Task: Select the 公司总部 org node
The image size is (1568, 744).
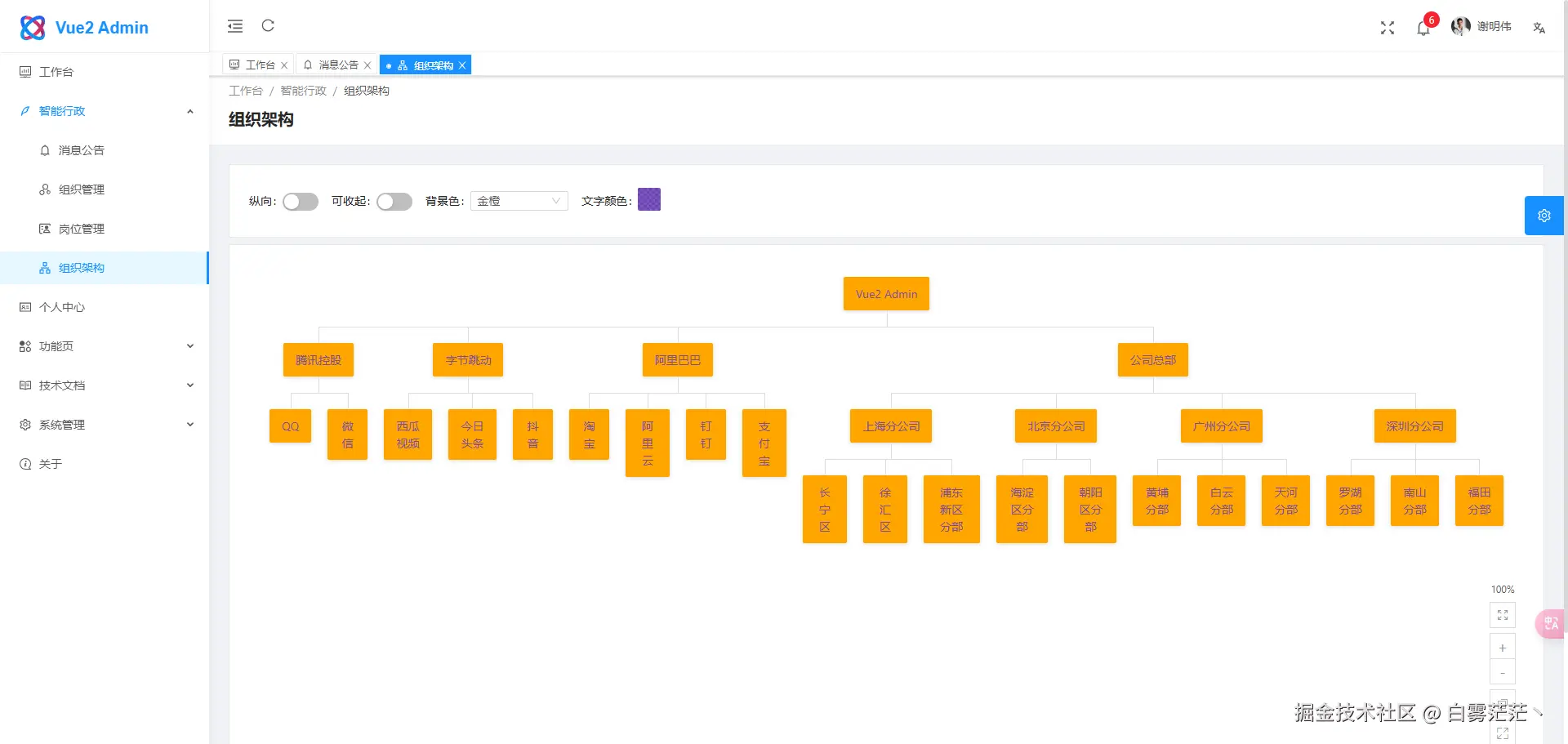Action: 1153,360
